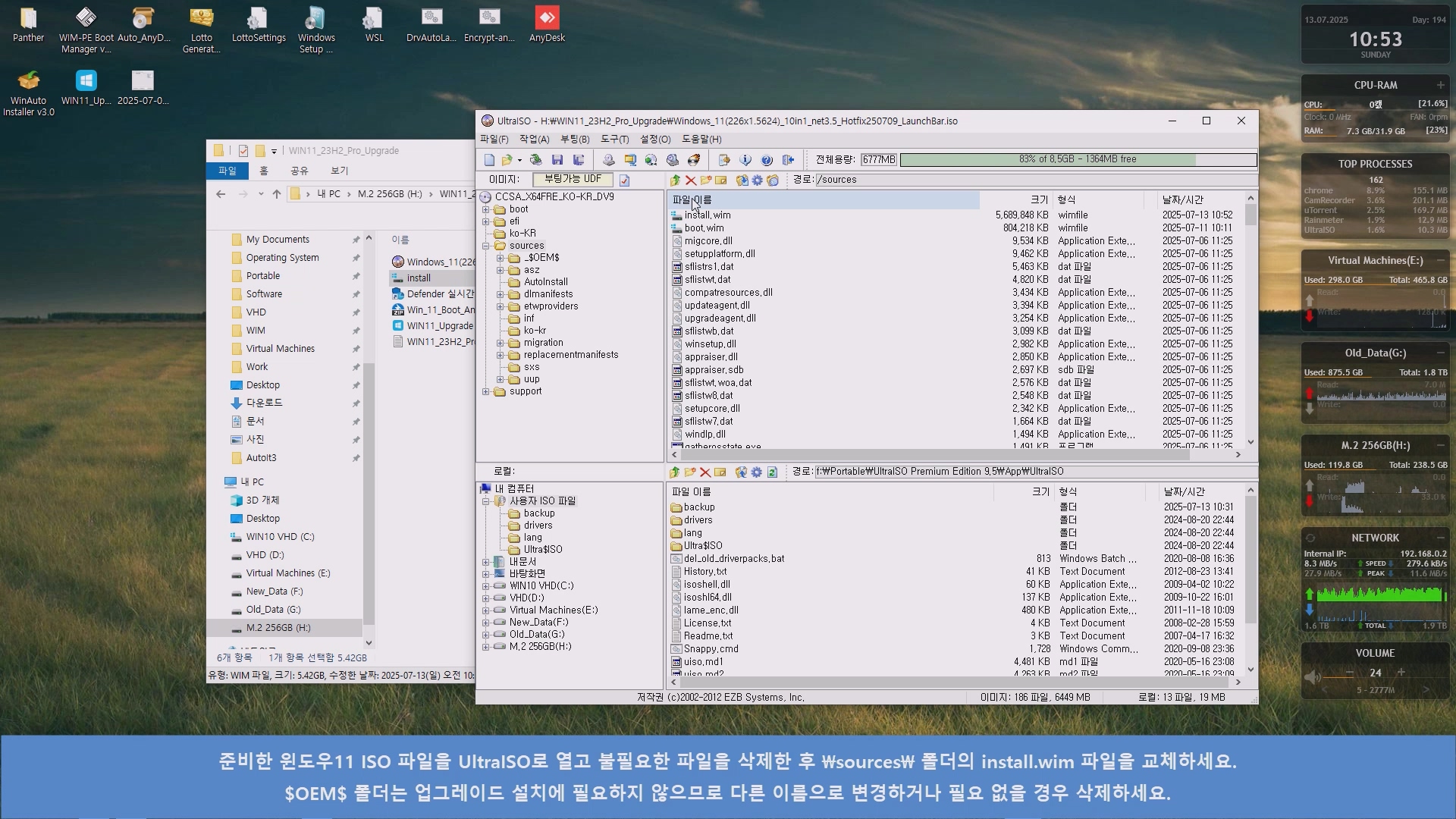Open the 부팅(B) menu
Image resolution: width=1456 pixels, height=819 pixels.
(574, 140)
